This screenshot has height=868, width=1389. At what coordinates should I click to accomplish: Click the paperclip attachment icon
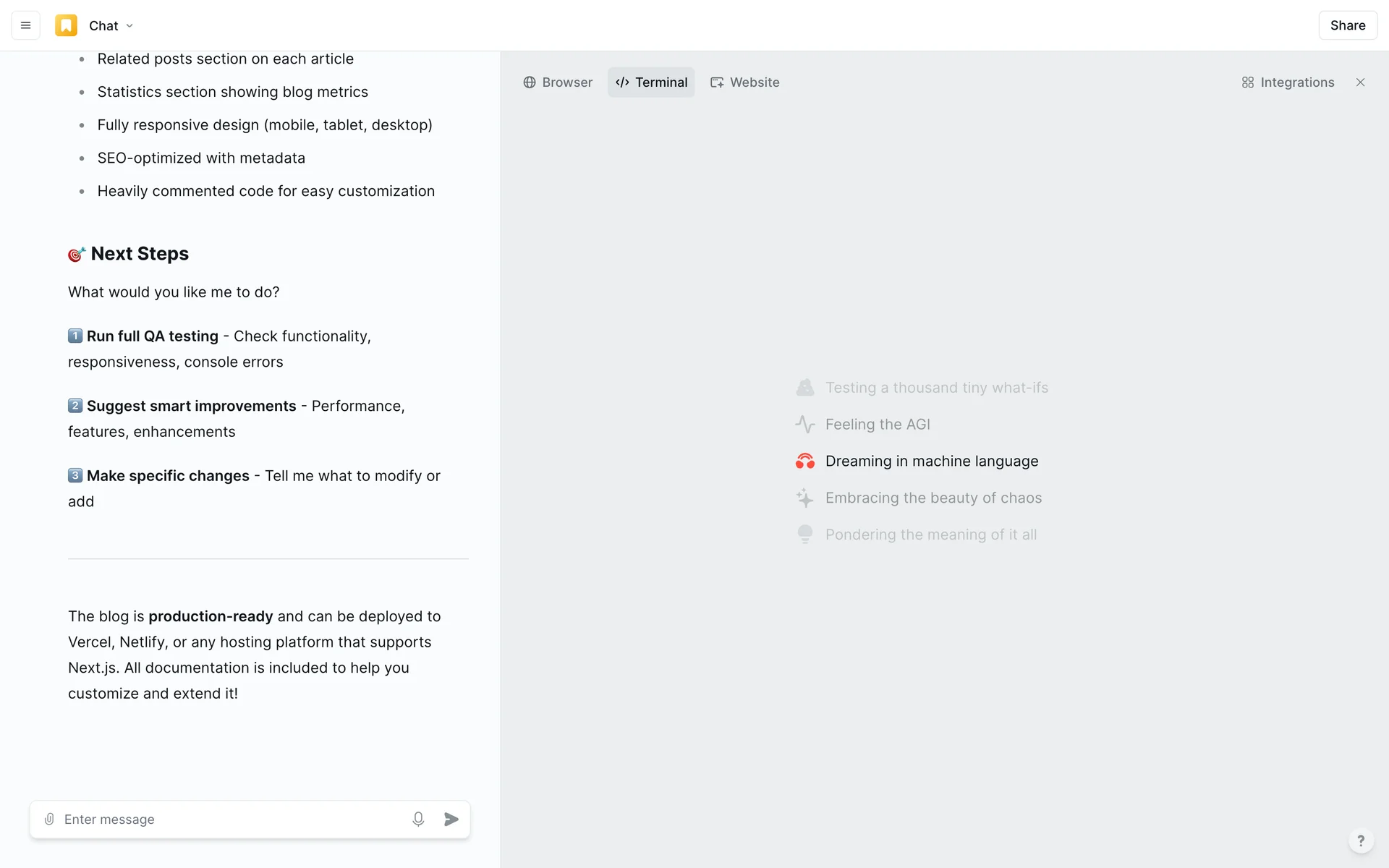[x=49, y=819]
